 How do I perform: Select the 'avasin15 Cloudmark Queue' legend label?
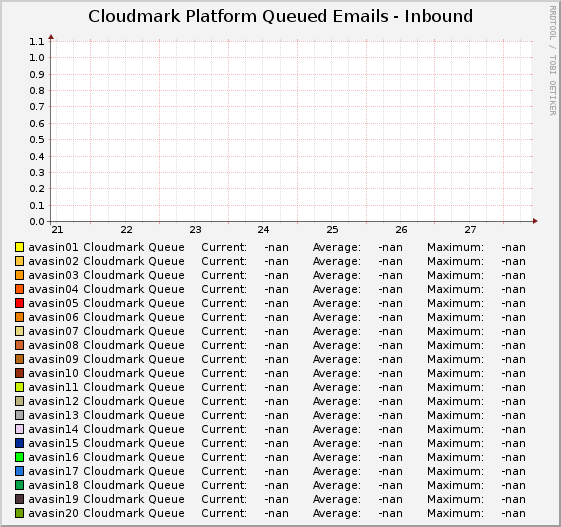pos(106,443)
